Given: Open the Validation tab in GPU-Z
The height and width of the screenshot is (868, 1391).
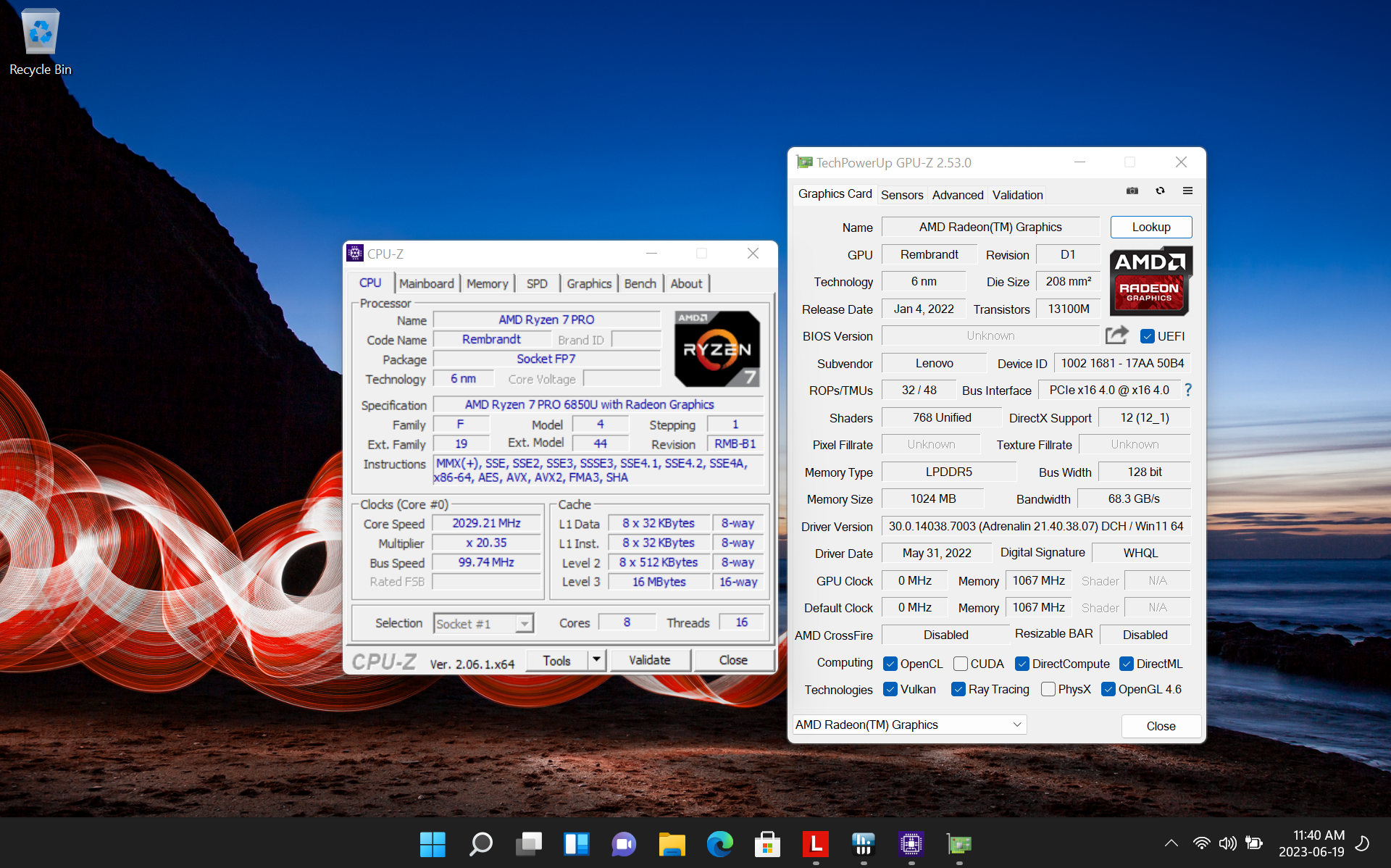Looking at the screenshot, I should (1018, 195).
